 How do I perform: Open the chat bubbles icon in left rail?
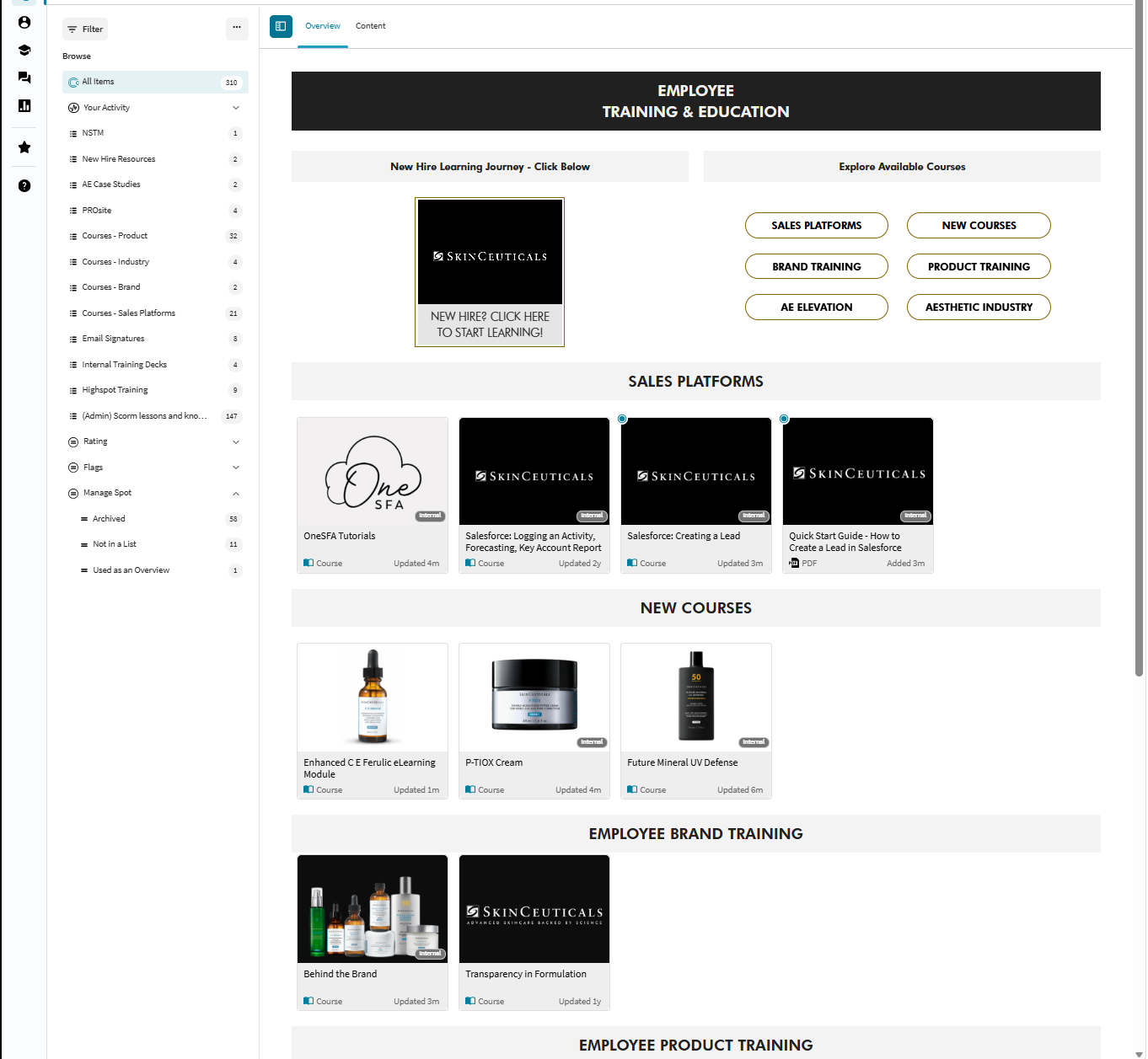coord(24,78)
